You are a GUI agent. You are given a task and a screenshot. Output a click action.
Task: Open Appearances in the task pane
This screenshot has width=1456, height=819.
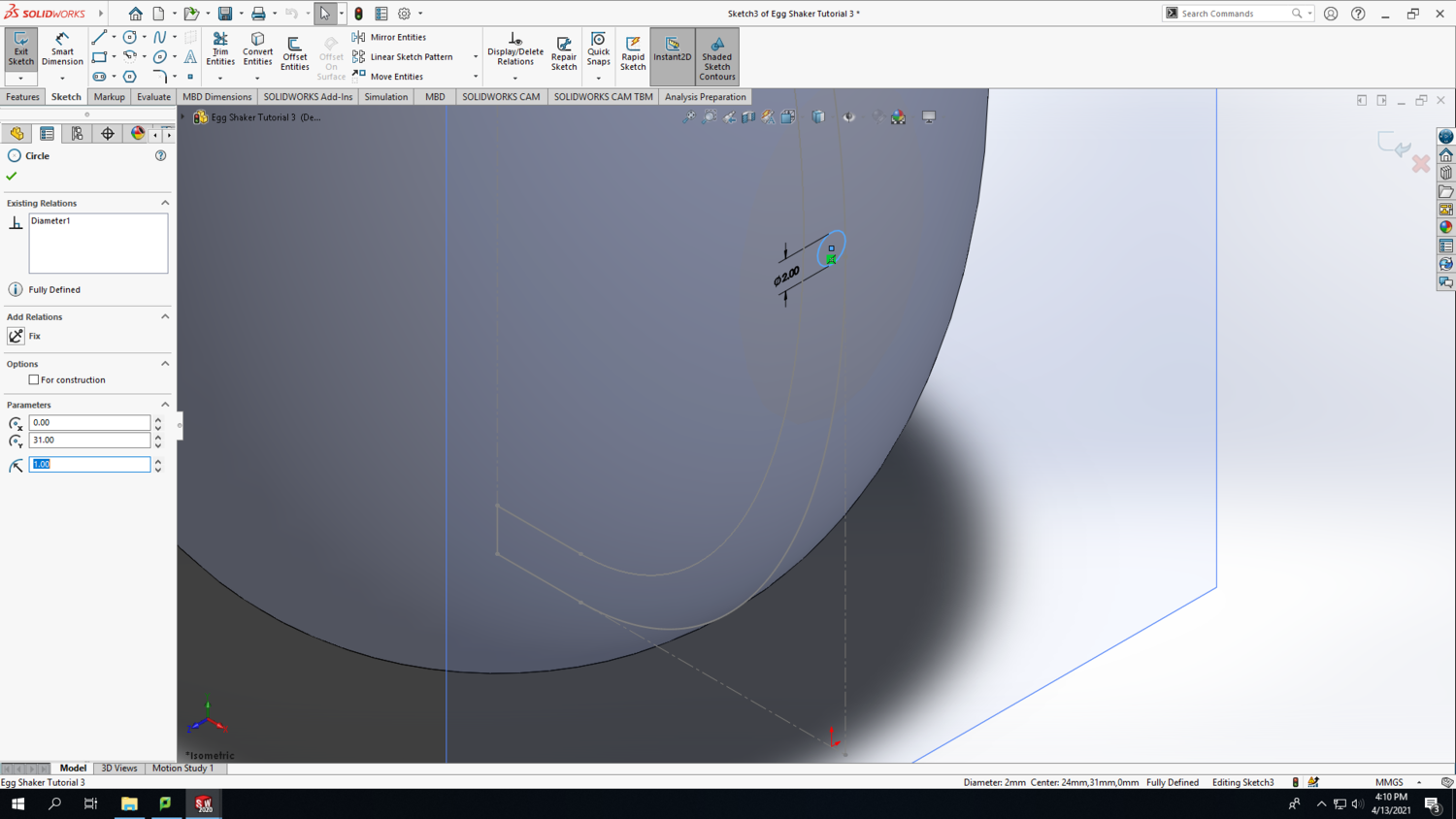pyautogui.click(x=1446, y=227)
